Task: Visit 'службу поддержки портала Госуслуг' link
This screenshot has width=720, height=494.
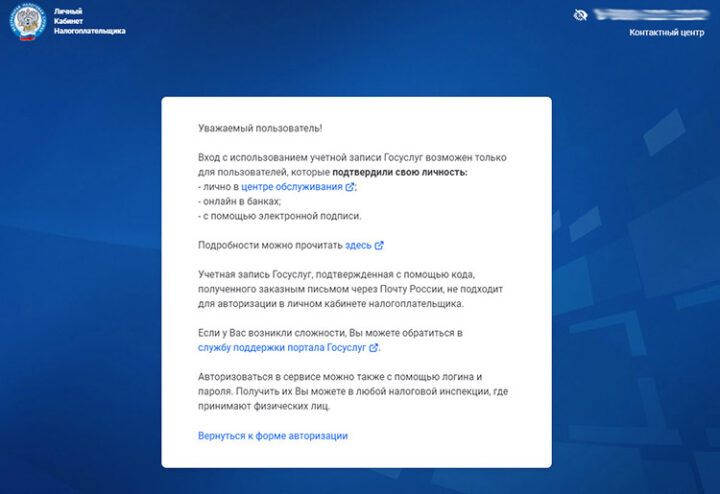Action: tap(282, 348)
